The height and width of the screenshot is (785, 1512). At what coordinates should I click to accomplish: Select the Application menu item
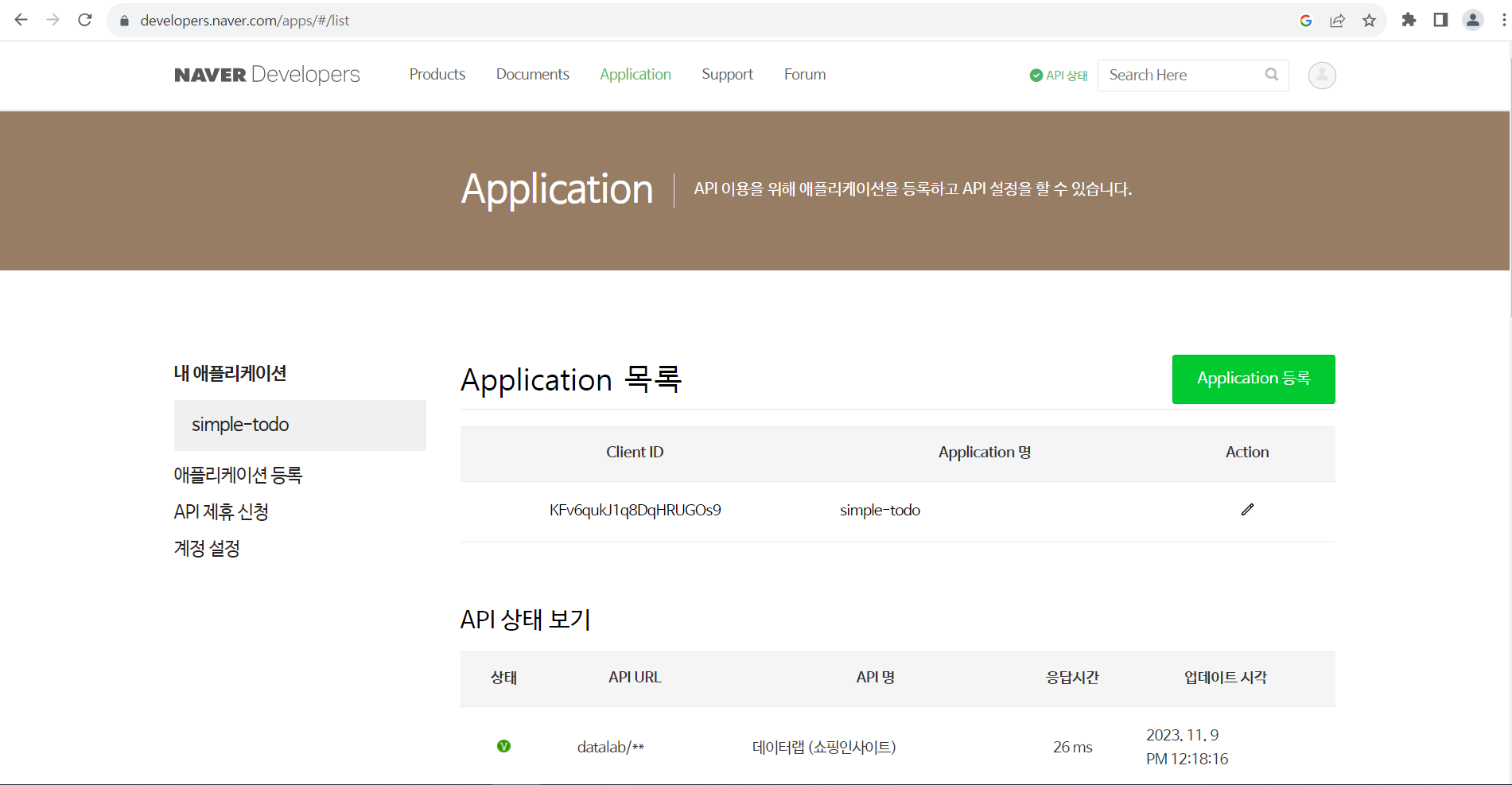(636, 75)
